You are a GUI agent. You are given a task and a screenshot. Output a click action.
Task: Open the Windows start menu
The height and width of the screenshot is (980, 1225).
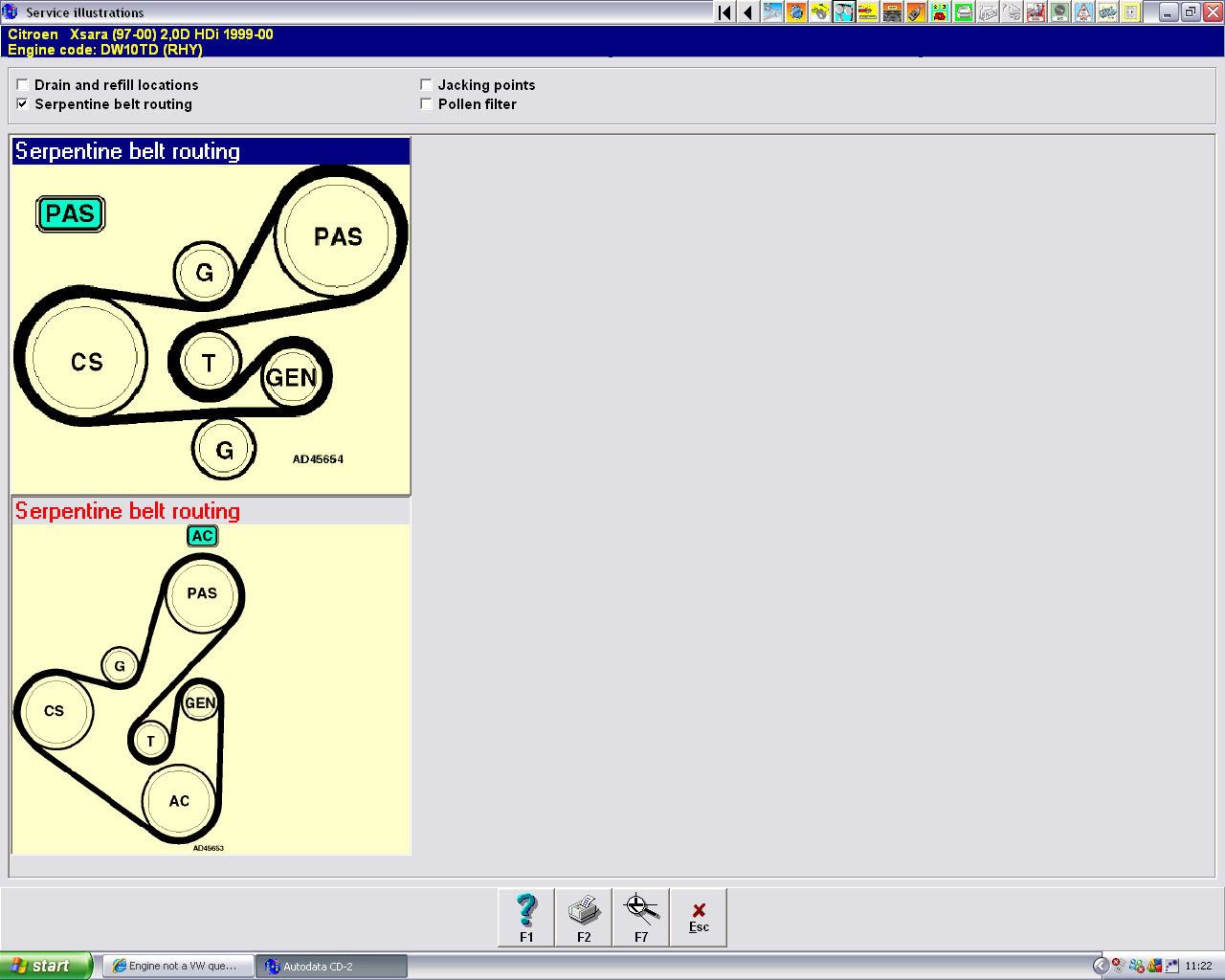click(46, 966)
